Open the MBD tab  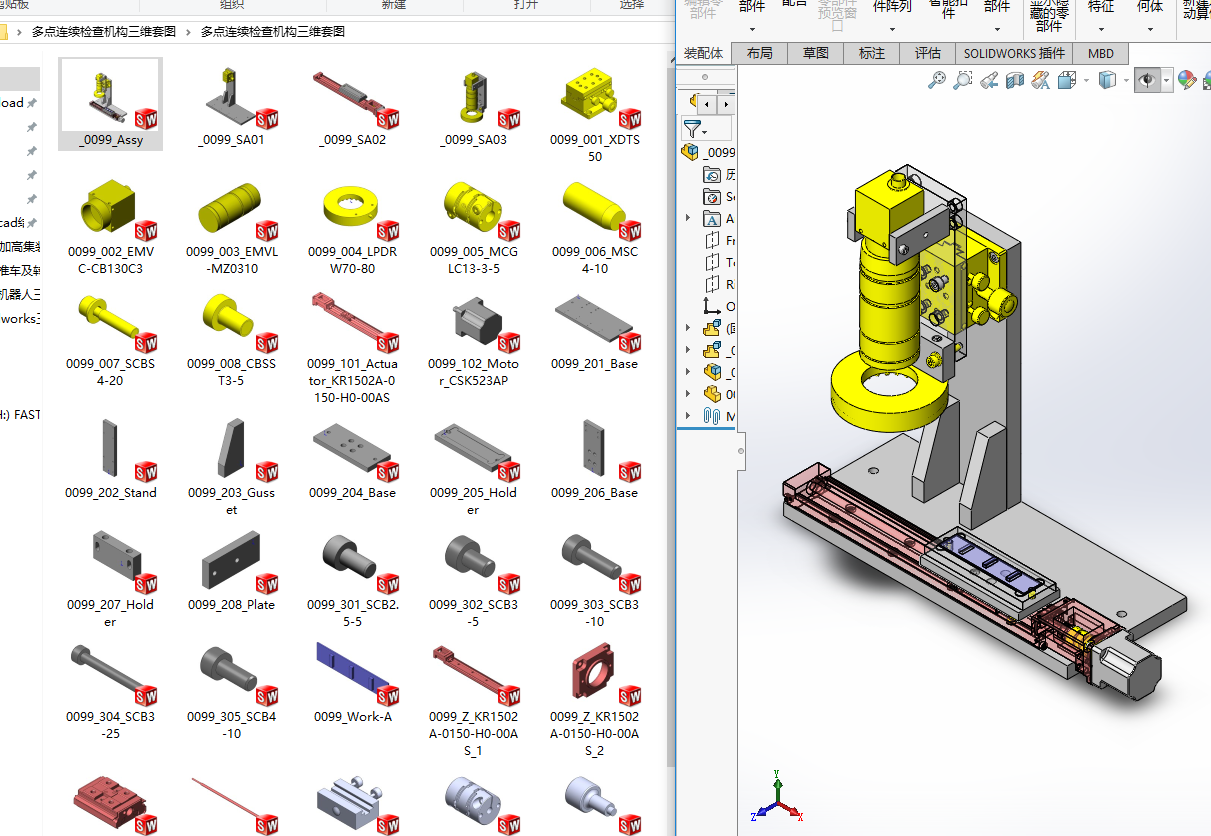pos(1101,53)
